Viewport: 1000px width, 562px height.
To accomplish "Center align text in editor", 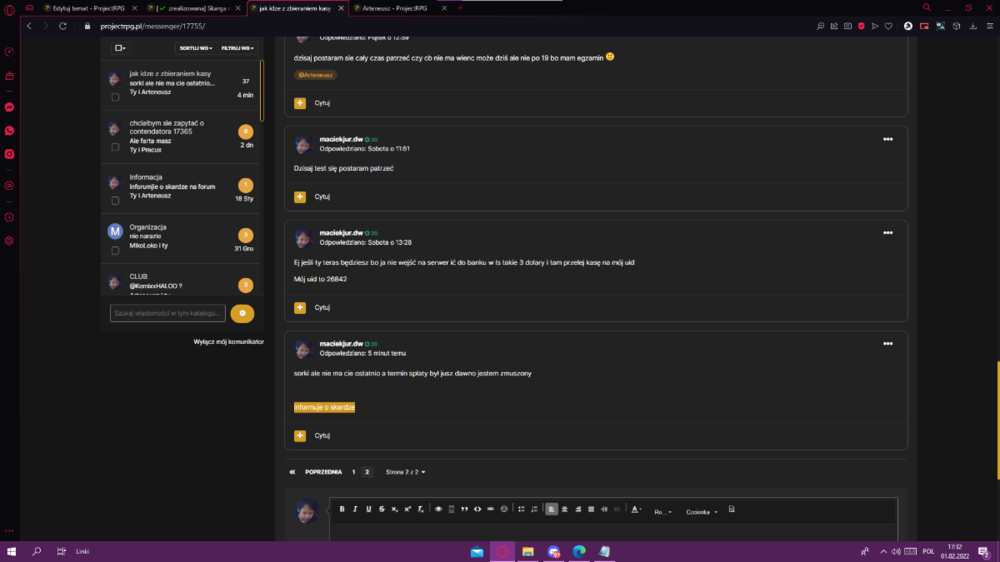I will (x=564, y=509).
